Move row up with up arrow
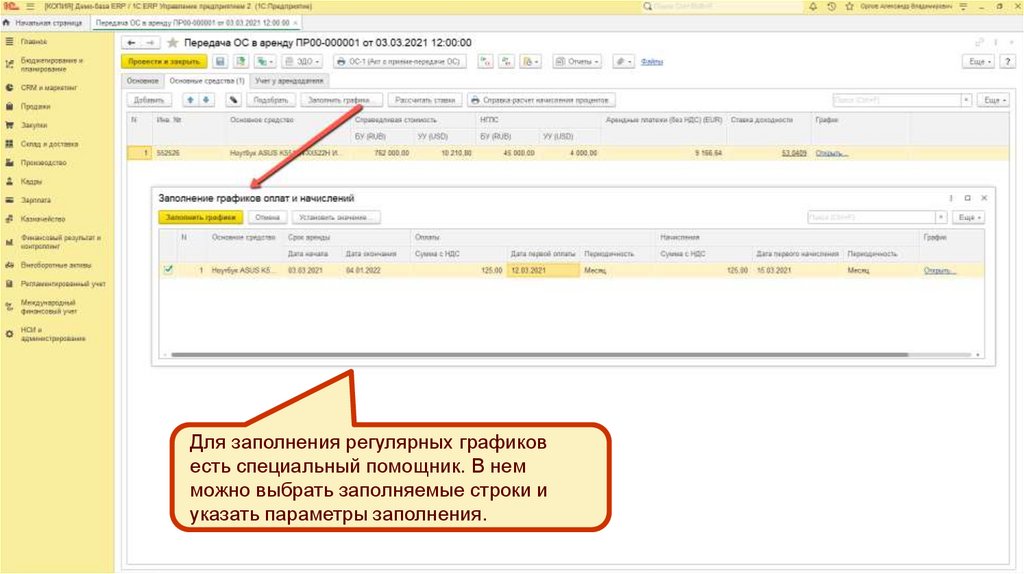 pyautogui.click(x=190, y=100)
